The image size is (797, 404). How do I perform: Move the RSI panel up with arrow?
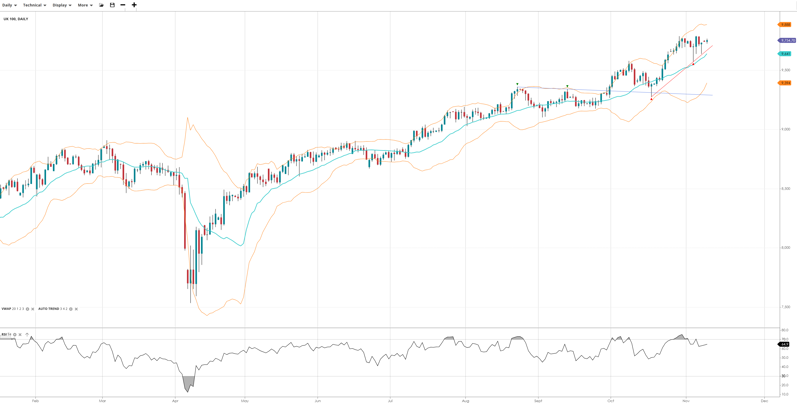point(27,334)
